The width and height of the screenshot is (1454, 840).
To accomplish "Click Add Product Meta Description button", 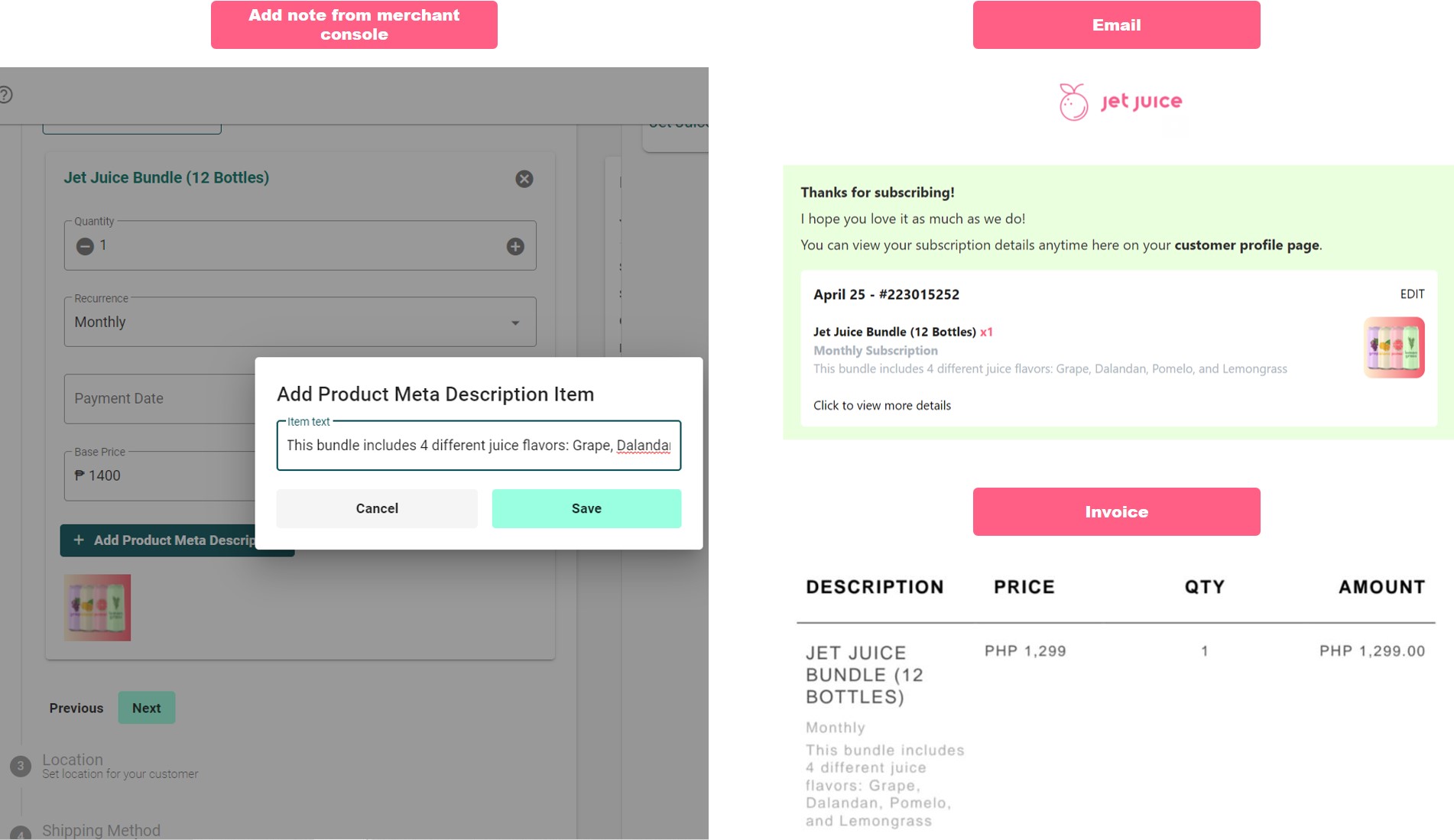I will (157, 540).
